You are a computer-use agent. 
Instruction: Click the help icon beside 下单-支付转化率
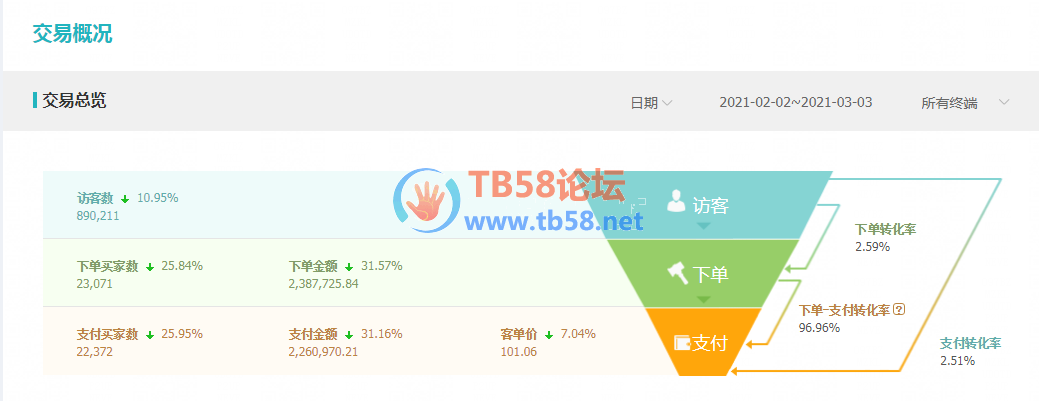pyautogui.click(x=899, y=310)
